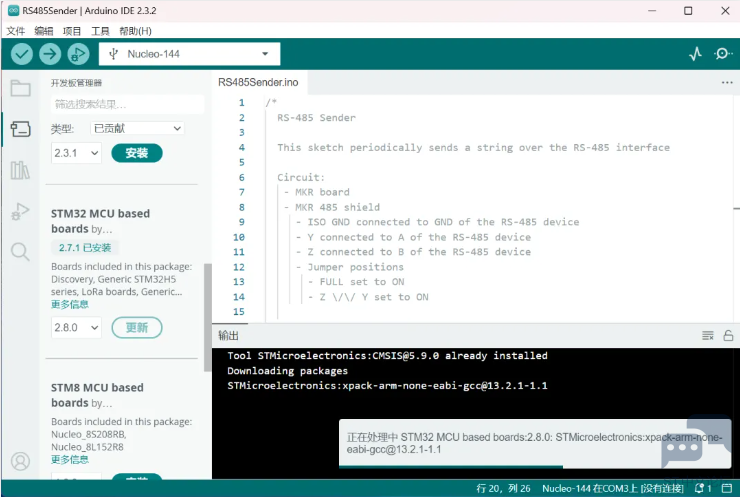Open the 2.3.1 version dropdown
The image size is (740, 497).
coord(76,153)
